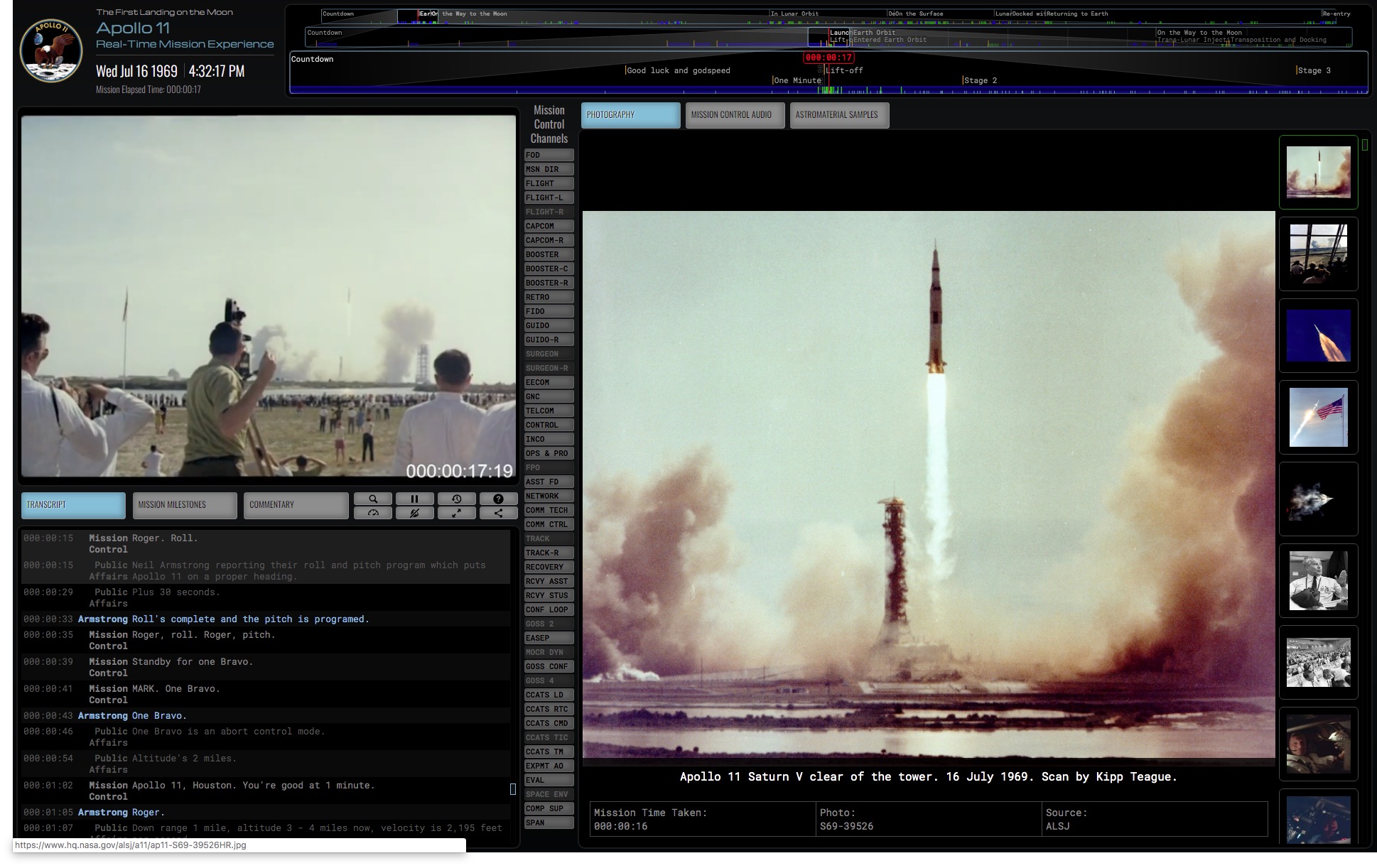Select the CAPCOM-R channel
The height and width of the screenshot is (868, 1377).
point(549,240)
